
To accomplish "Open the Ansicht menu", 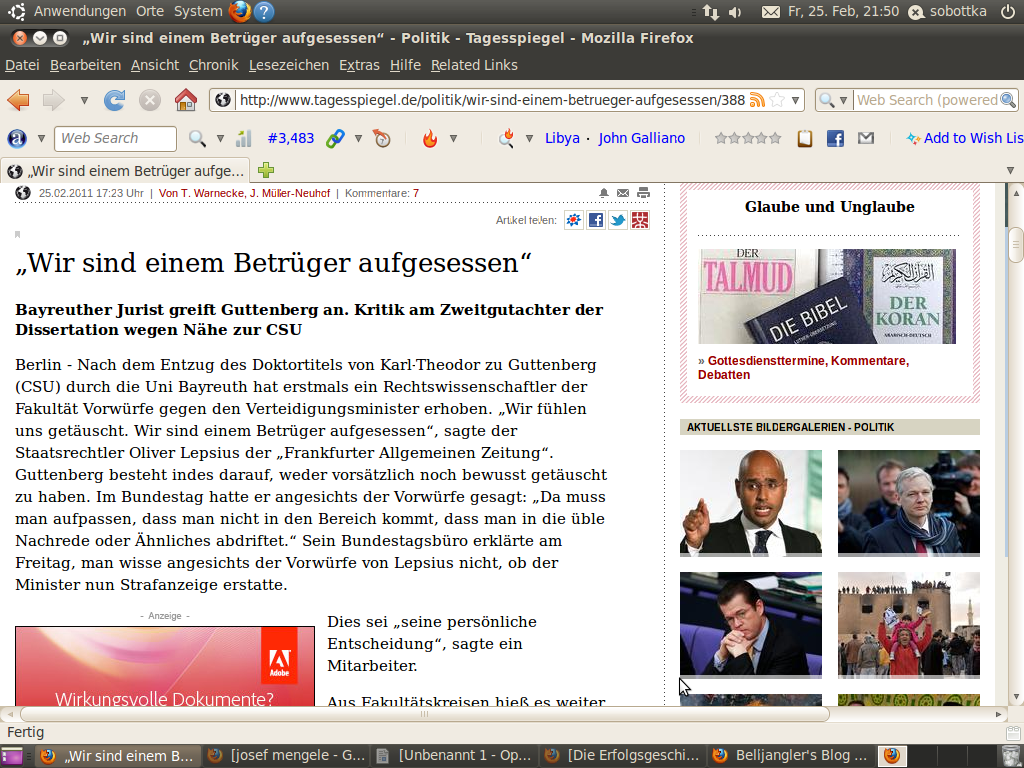I will tap(155, 65).
